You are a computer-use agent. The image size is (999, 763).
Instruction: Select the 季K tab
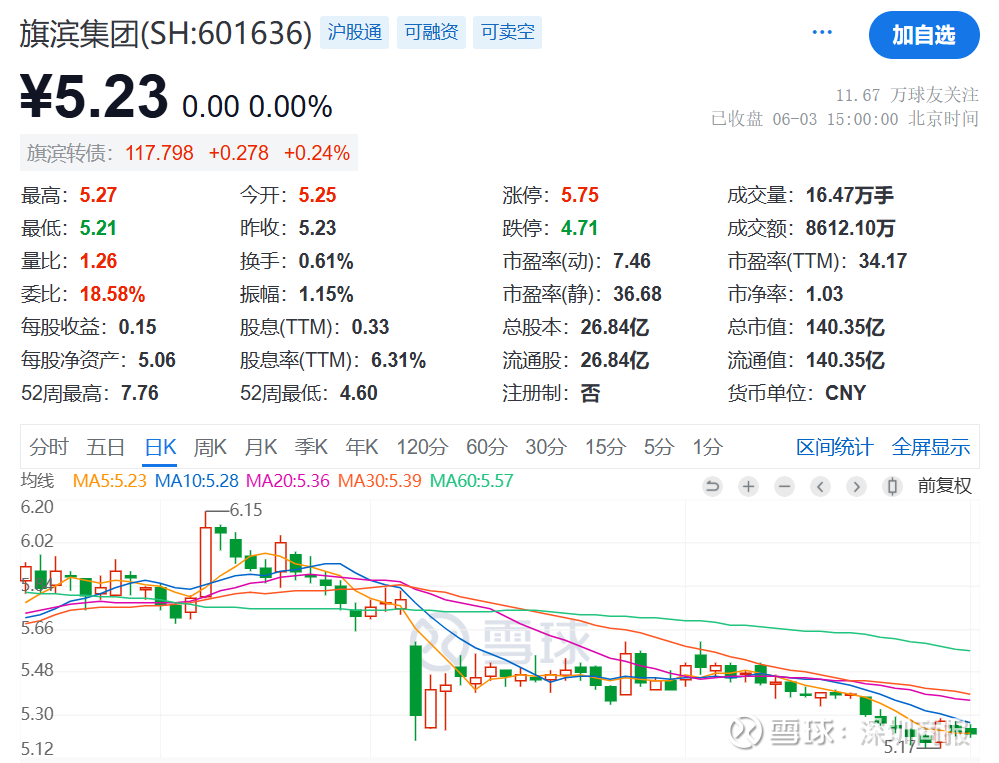click(x=311, y=447)
